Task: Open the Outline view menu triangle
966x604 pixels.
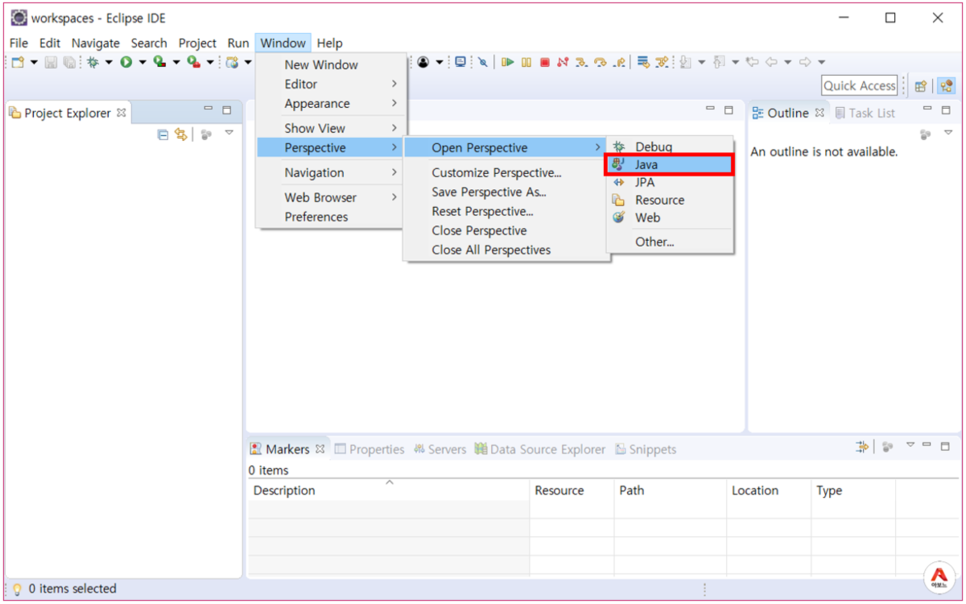Action: [x=948, y=133]
